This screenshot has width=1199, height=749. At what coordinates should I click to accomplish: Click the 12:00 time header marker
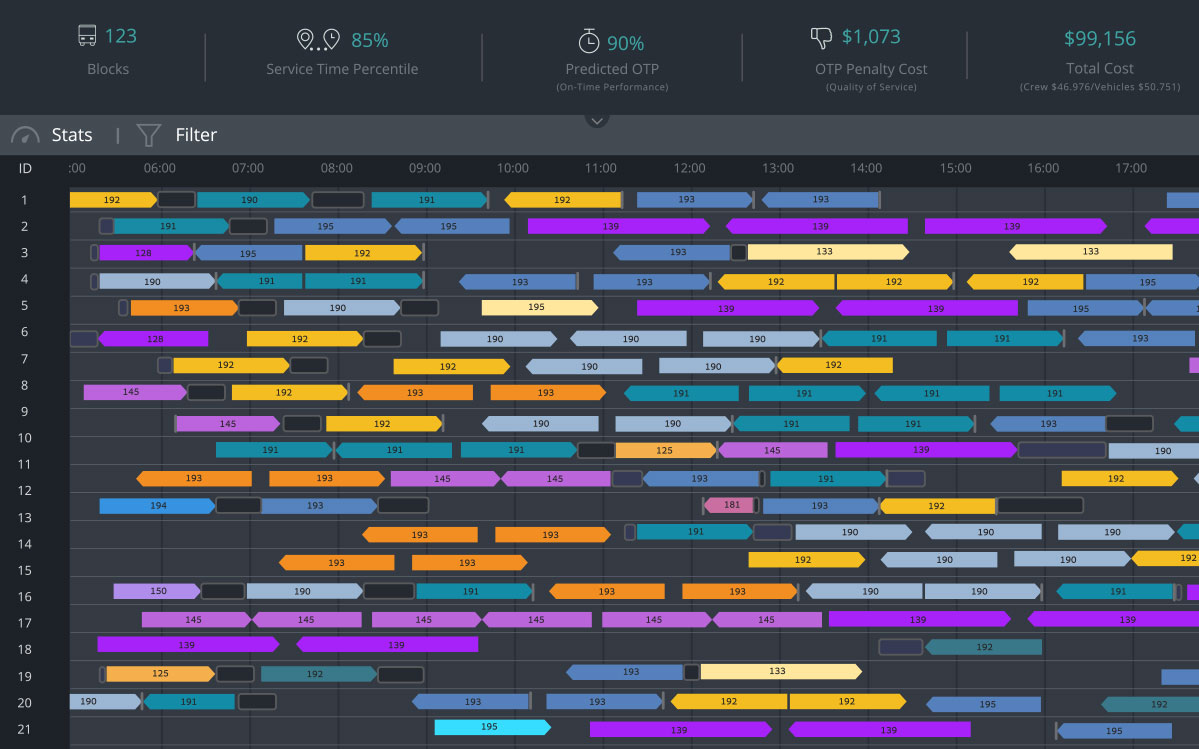pos(689,168)
